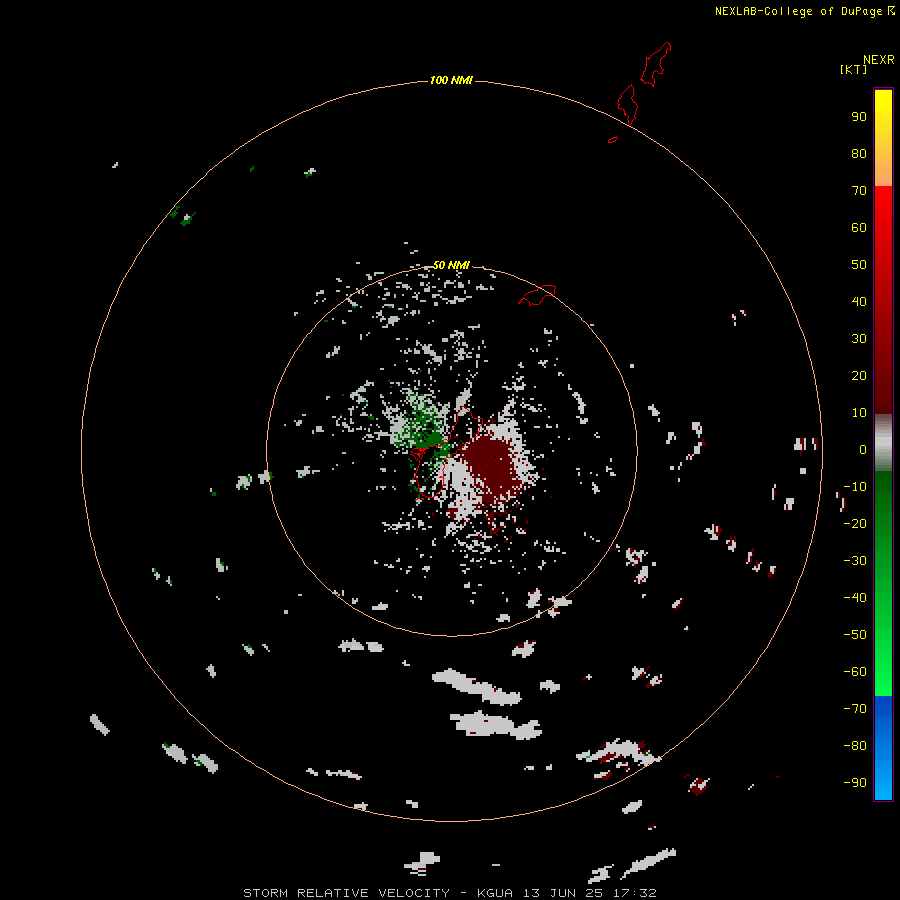
Task: Click the -80 value on the velocity scale
Action: (x=855, y=746)
